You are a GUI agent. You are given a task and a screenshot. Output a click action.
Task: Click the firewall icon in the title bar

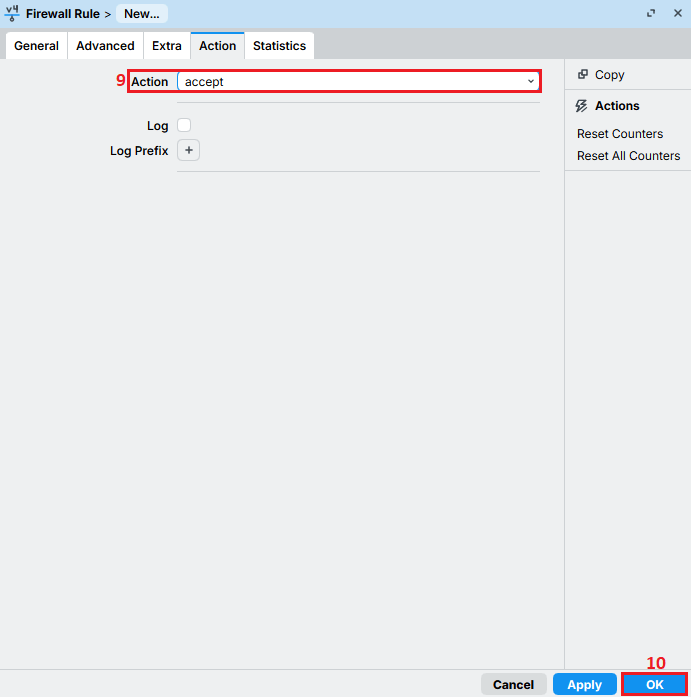point(12,13)
